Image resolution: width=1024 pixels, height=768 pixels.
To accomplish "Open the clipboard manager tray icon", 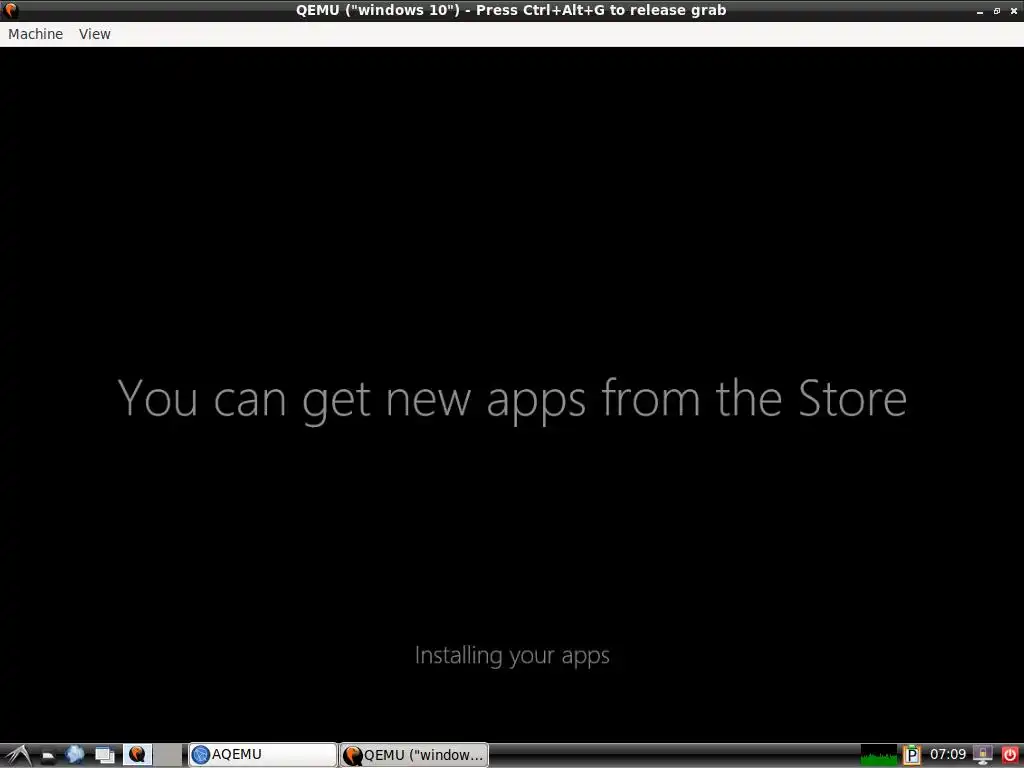I will pos(912,755).
